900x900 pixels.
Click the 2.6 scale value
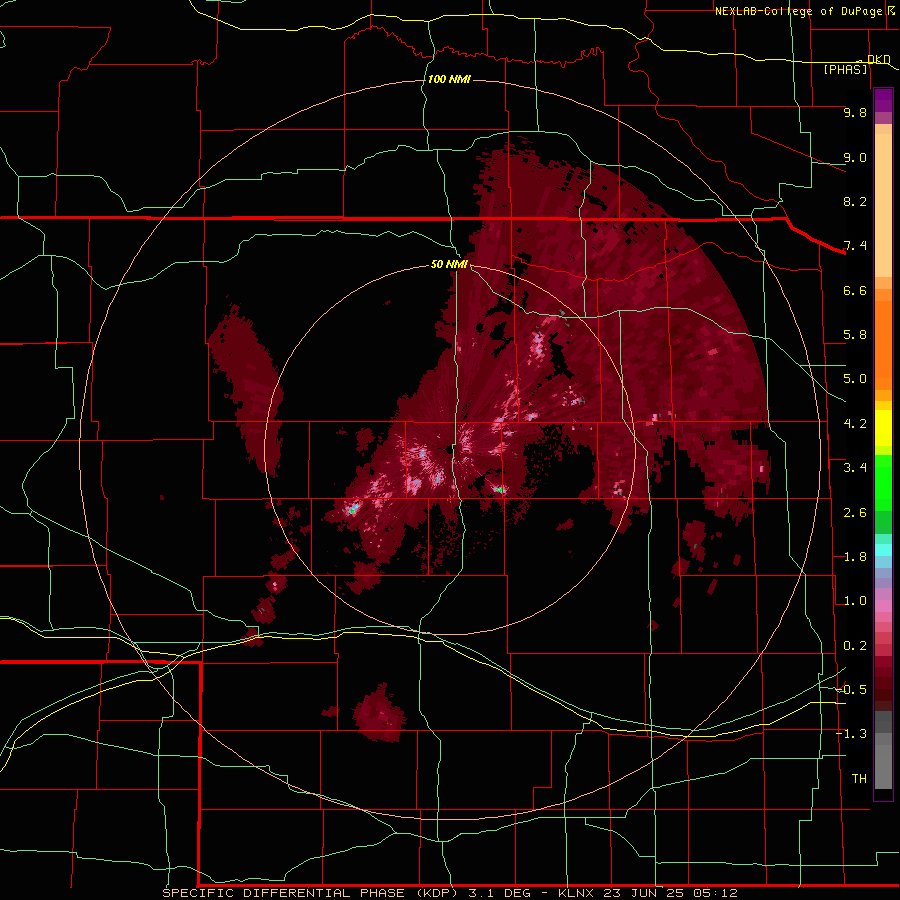pyautogui.click(x=855, y=513)
